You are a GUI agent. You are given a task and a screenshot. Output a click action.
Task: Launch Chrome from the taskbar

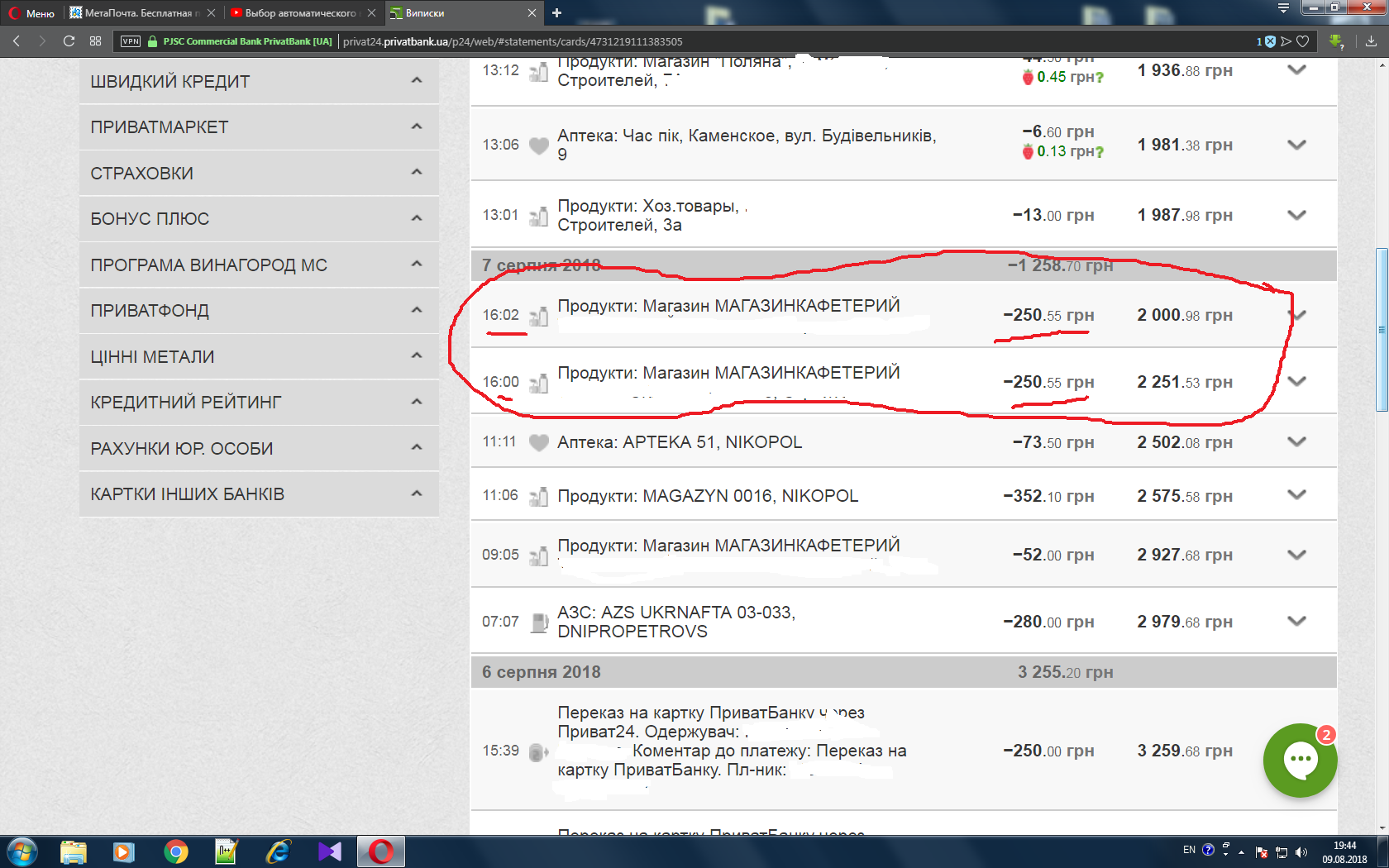point(175,851)
